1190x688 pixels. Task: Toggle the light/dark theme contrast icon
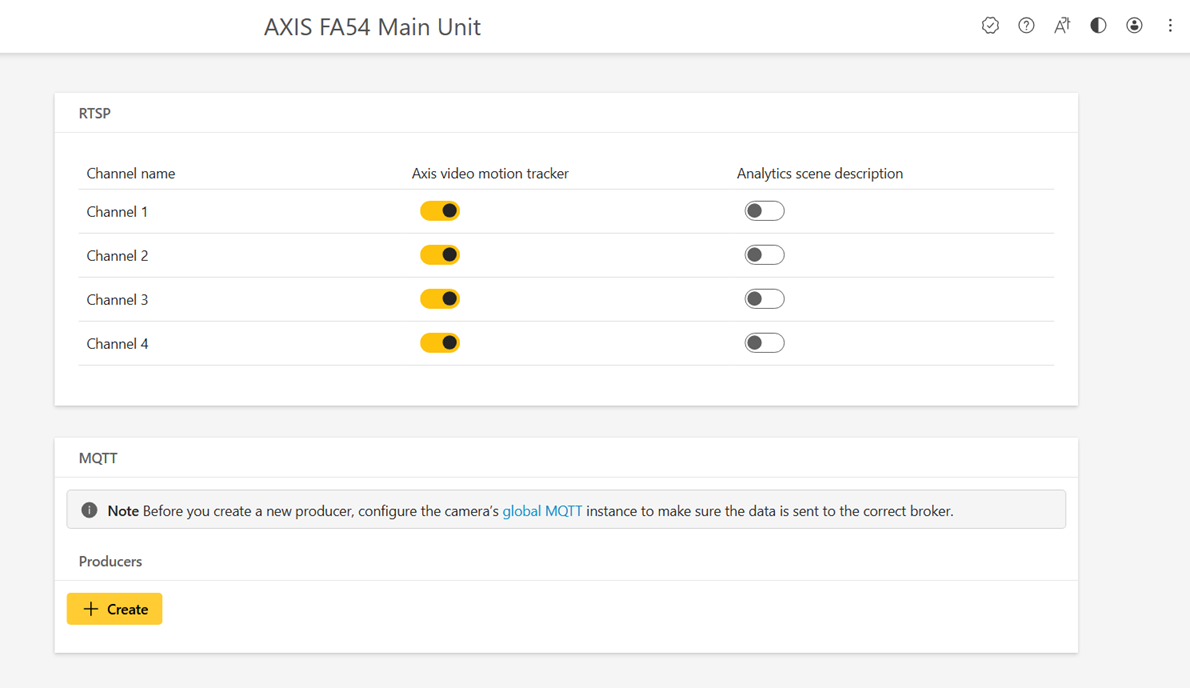point(1098,26)
